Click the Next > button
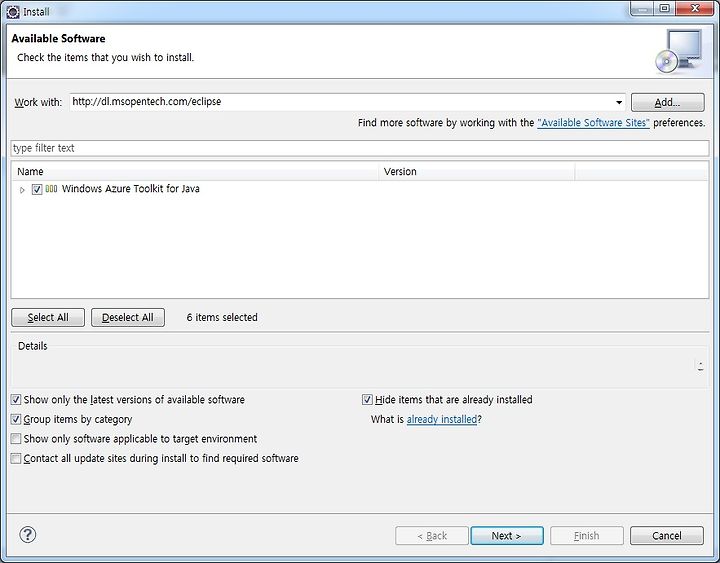Image resolution: width=720 pixels, height=563 pixels. pos(507,535)
